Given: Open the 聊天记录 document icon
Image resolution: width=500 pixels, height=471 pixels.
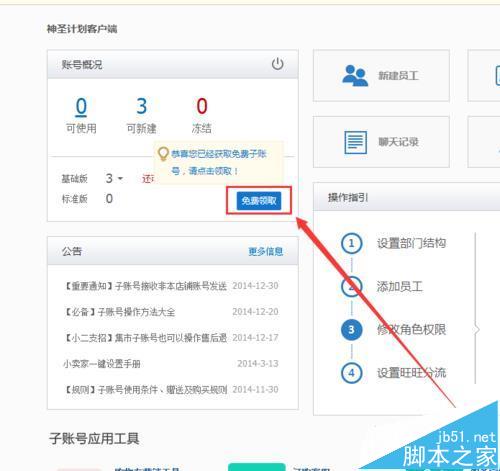Looking at the screenshot, I should [x=355, y=142].
